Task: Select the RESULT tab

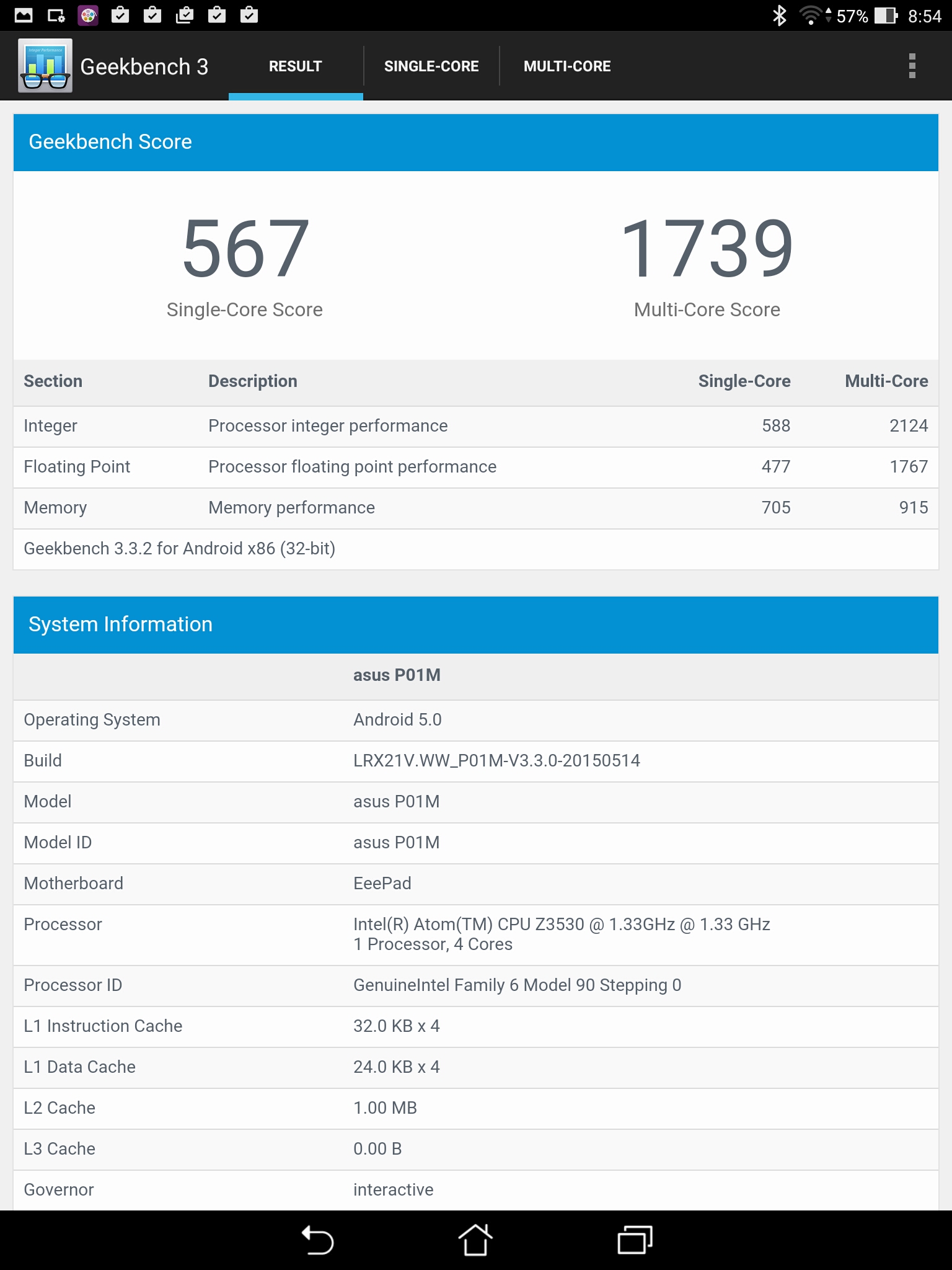Action: point(296,66)
